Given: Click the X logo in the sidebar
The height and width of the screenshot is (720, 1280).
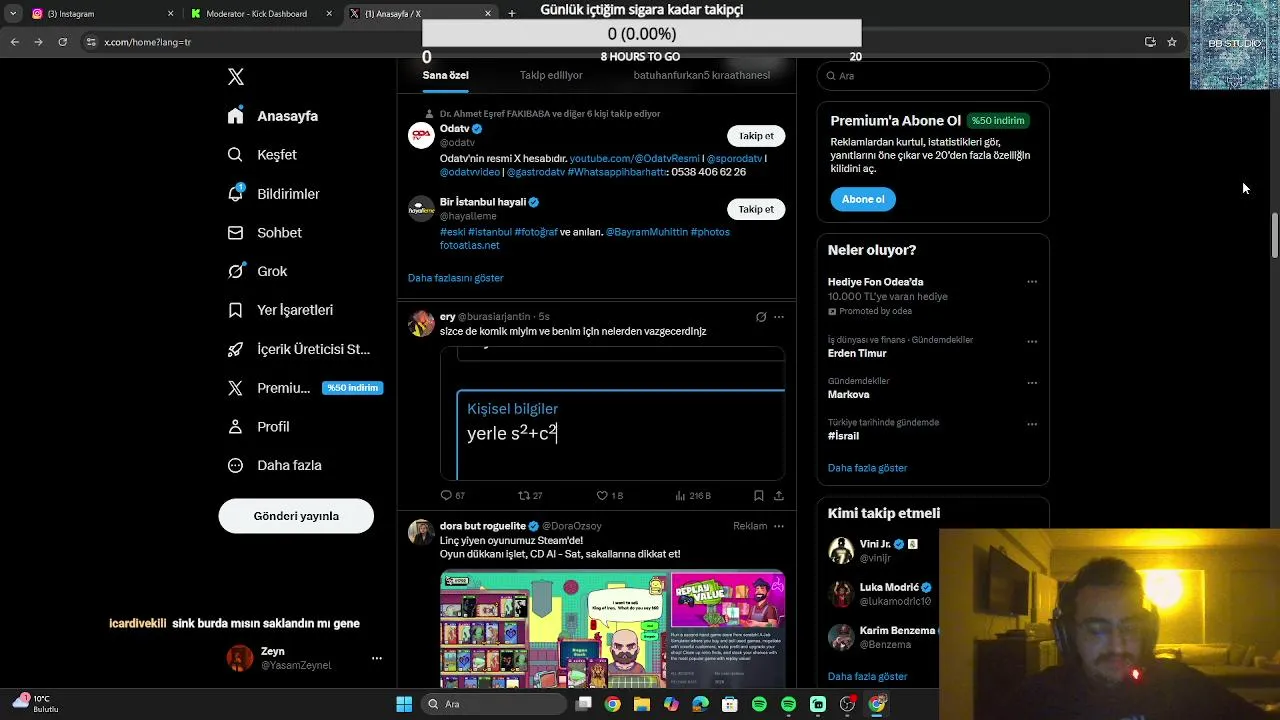Looking at the screenshot, I should coord(236,77).
